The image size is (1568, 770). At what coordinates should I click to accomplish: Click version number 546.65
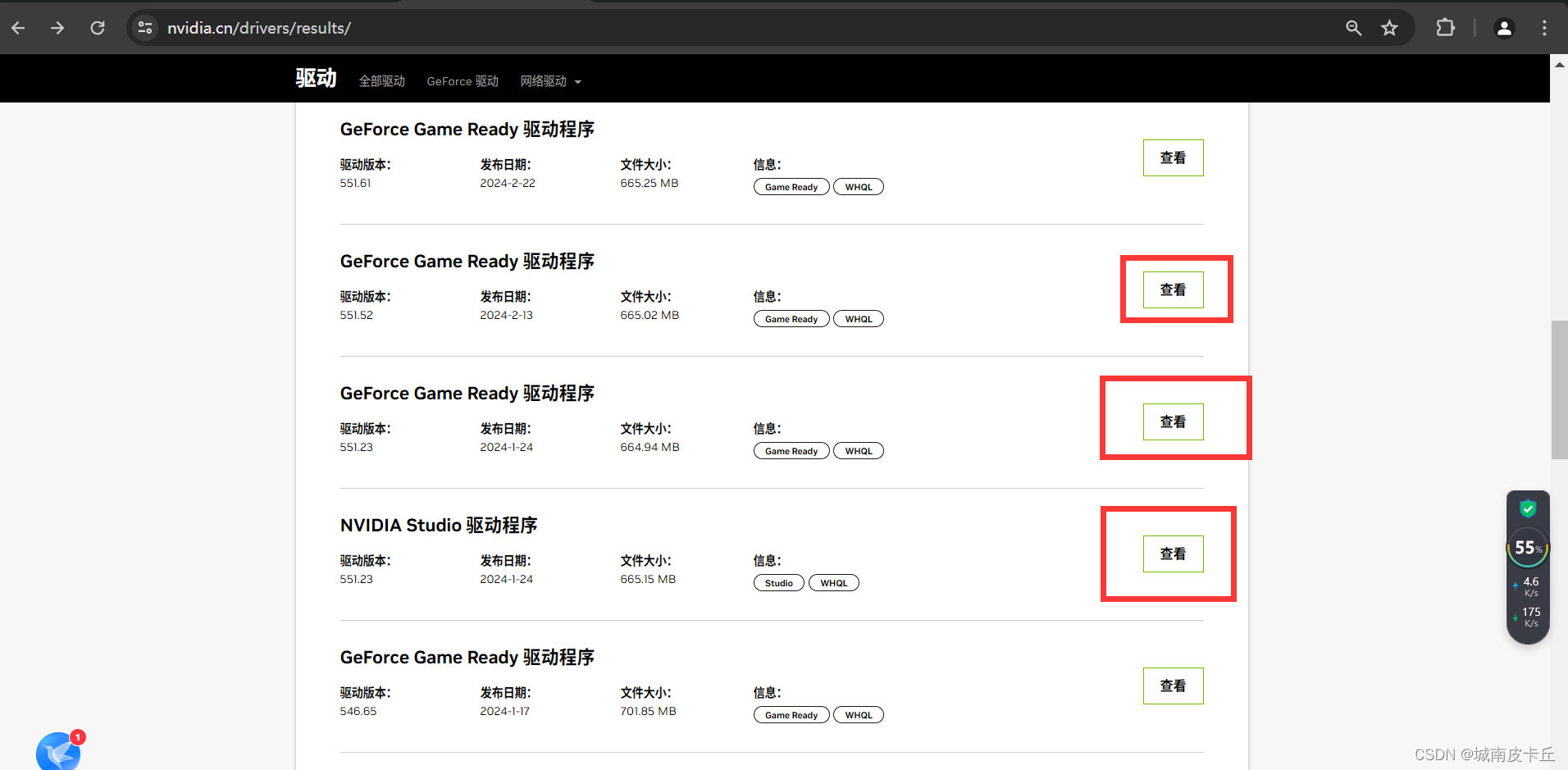(x=358, y=711)
